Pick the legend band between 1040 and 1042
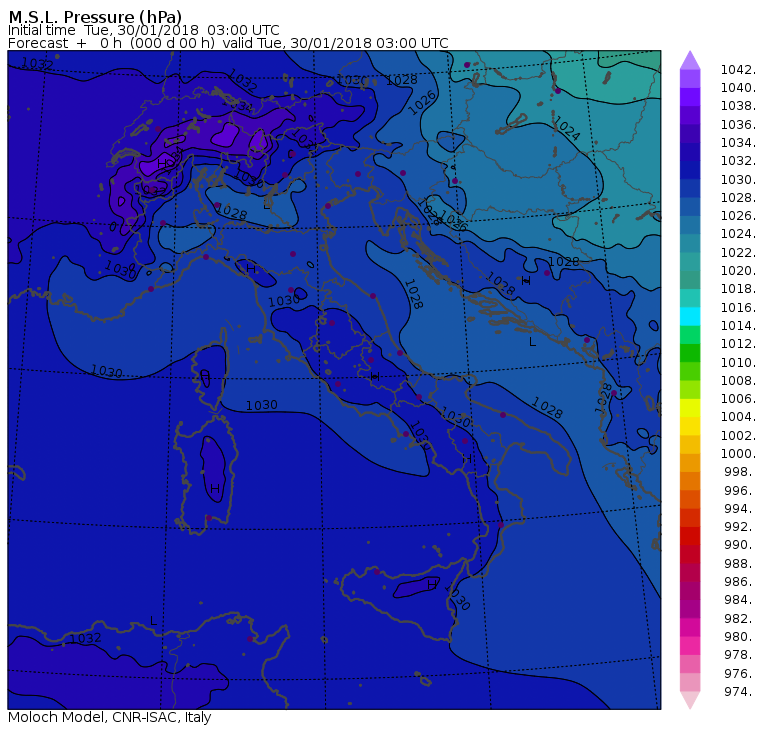 [x=690, y=79]
